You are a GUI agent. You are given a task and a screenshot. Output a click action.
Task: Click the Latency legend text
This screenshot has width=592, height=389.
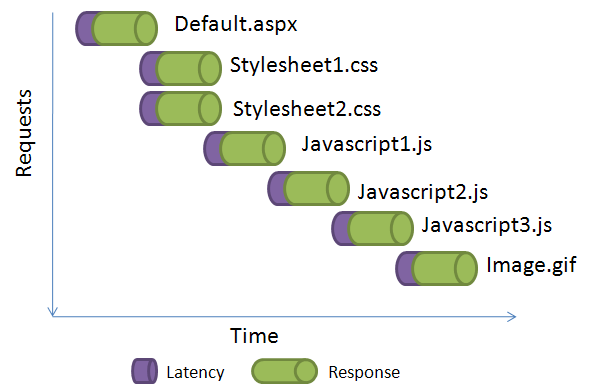195,372
